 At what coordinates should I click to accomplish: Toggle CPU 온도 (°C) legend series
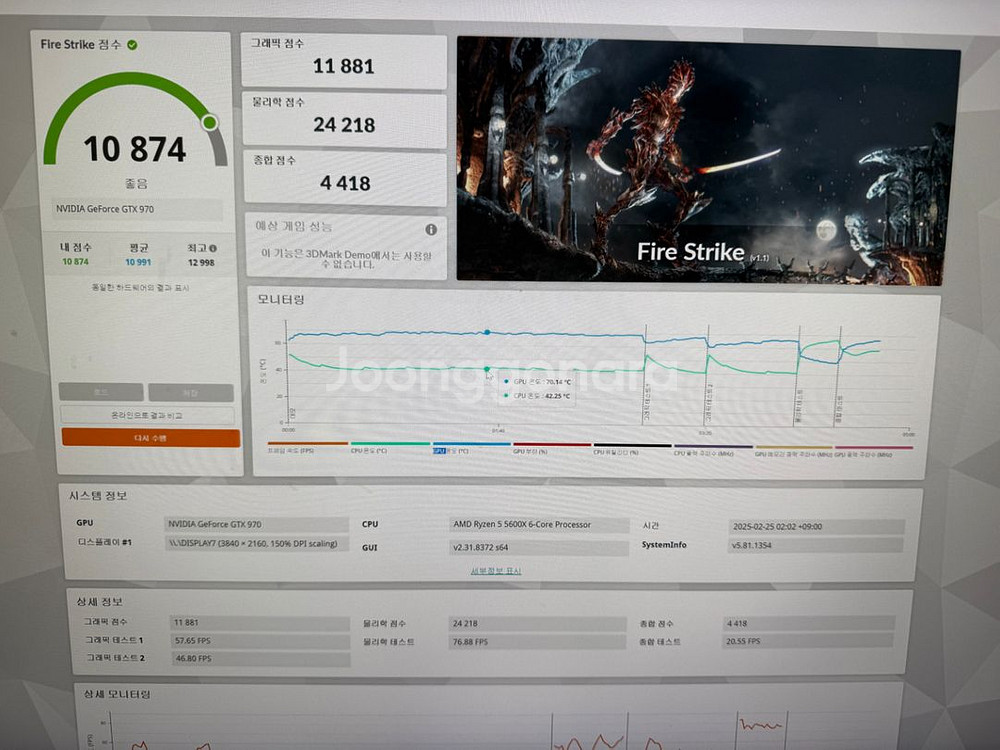390,448
